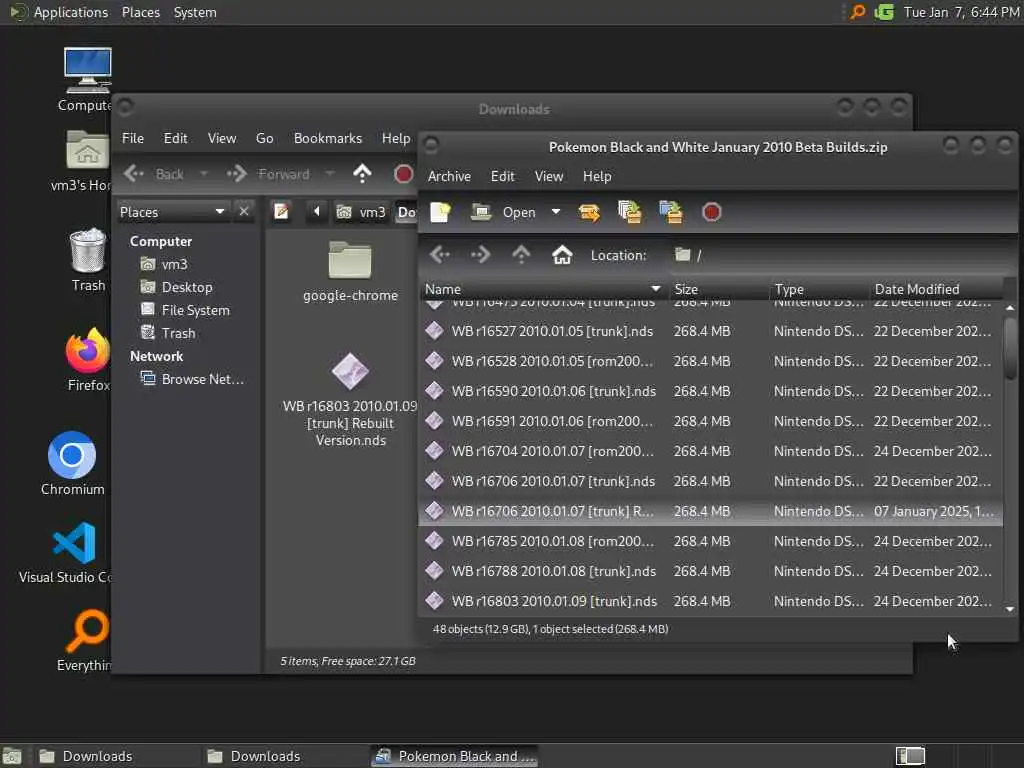Open the archive manager View menu

(x=549, y=176)
